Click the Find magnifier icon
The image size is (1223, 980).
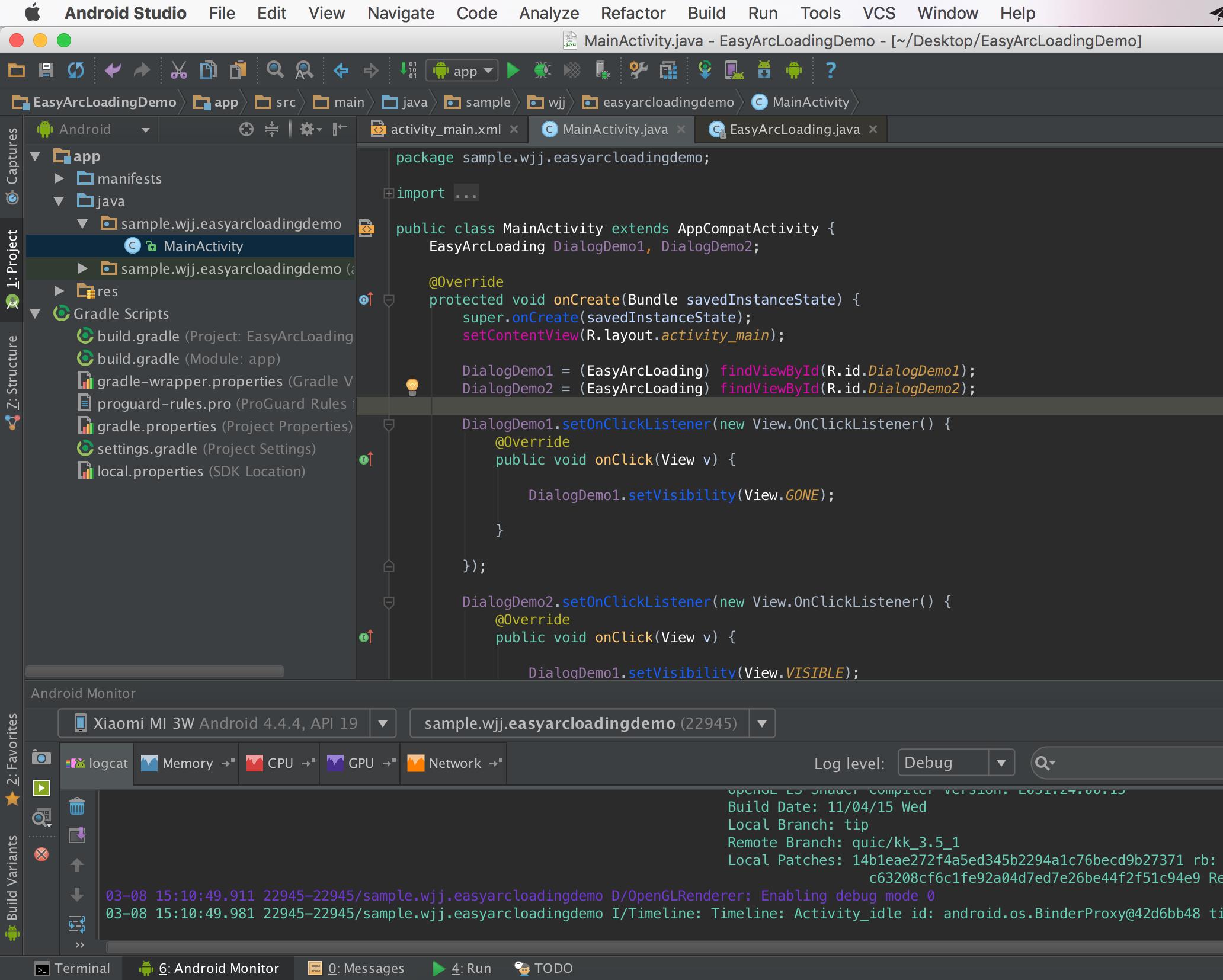click(x=275, y=71)
